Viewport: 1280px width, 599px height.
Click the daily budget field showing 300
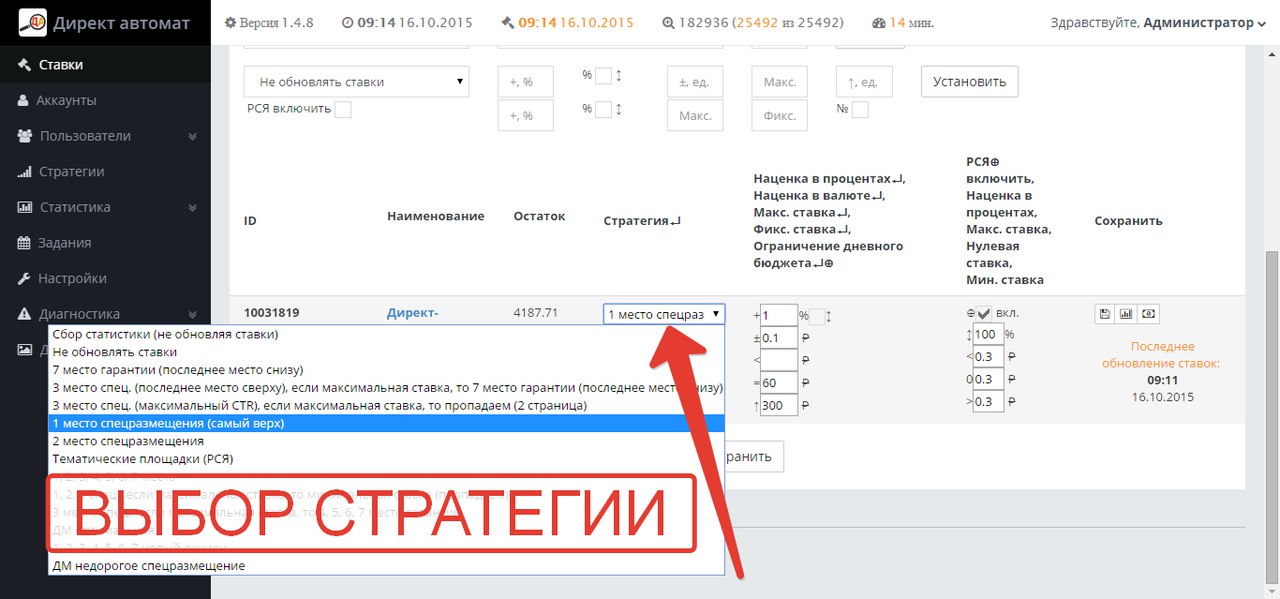coord(780,405)
